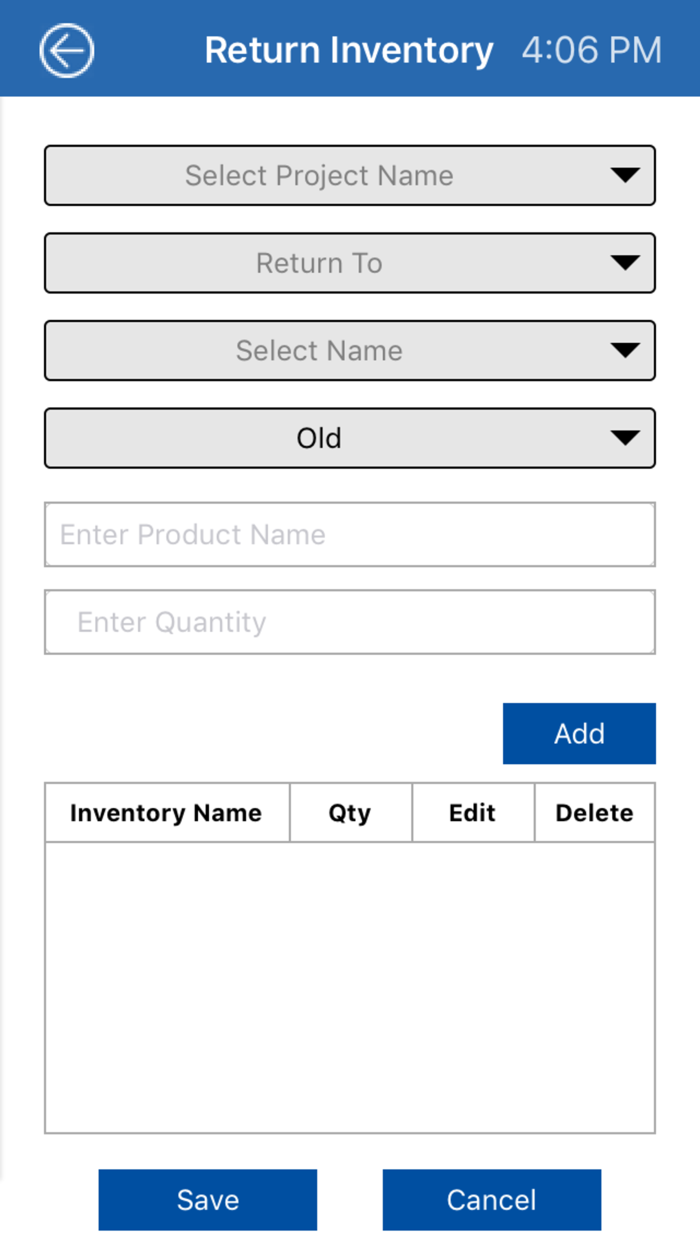The image size is (700, 1244).
Task: Click the Enter Quantity field
Action: pos(350,622)
